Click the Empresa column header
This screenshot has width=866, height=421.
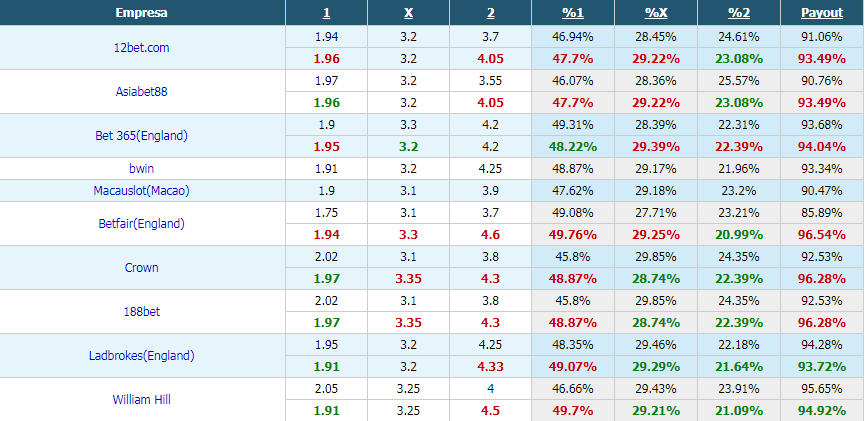point(141,13)
